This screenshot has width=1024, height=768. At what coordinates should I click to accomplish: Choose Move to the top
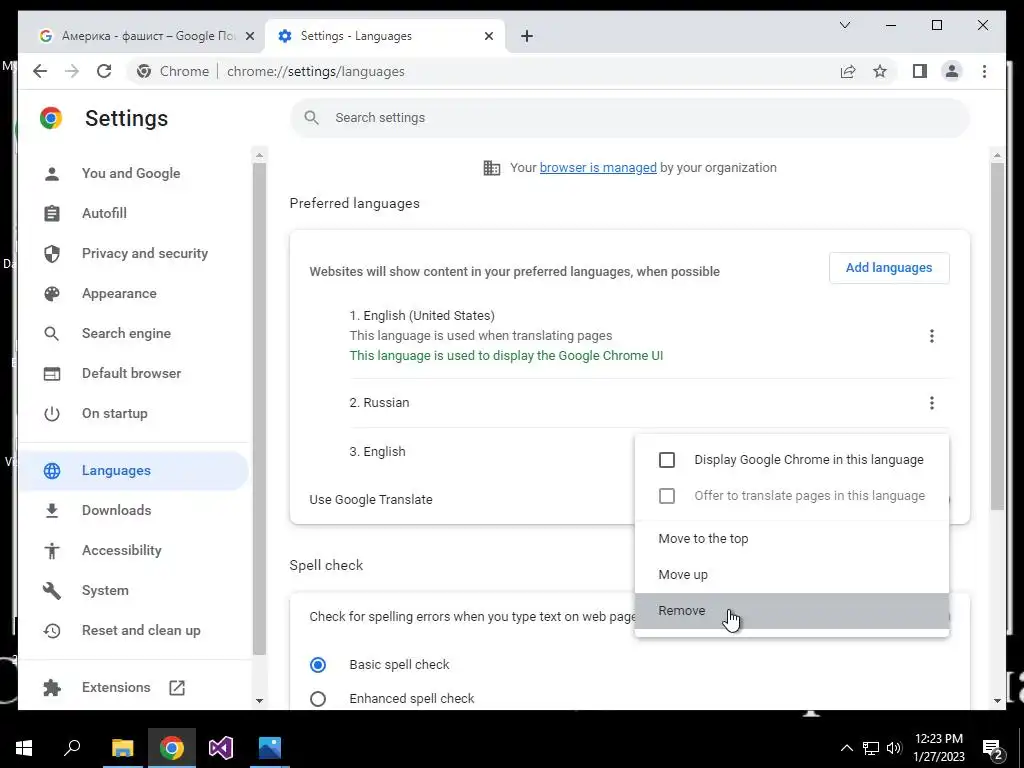[x=792, y=539]
